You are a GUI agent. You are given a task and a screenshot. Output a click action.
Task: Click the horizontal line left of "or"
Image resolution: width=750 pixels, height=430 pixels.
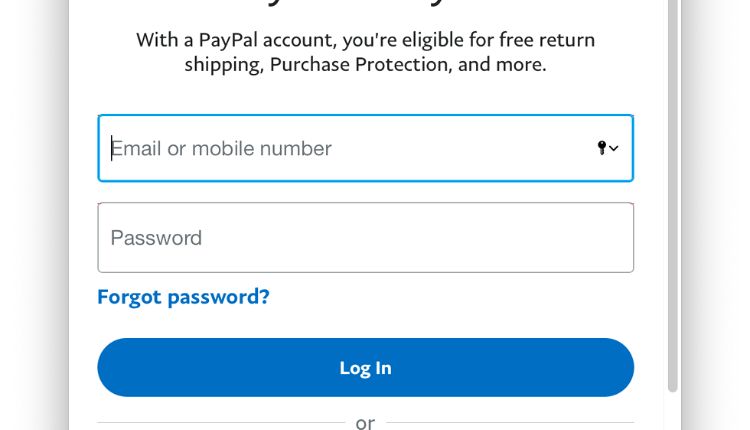220,422
